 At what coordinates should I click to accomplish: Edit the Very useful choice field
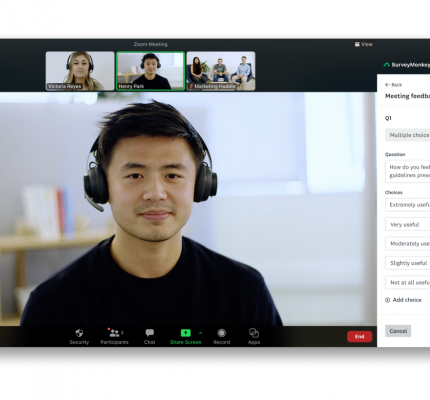pos(407,224)
